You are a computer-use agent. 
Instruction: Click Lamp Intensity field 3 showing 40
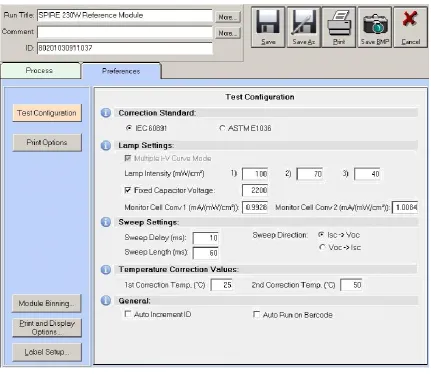click(x=367, y=174)
